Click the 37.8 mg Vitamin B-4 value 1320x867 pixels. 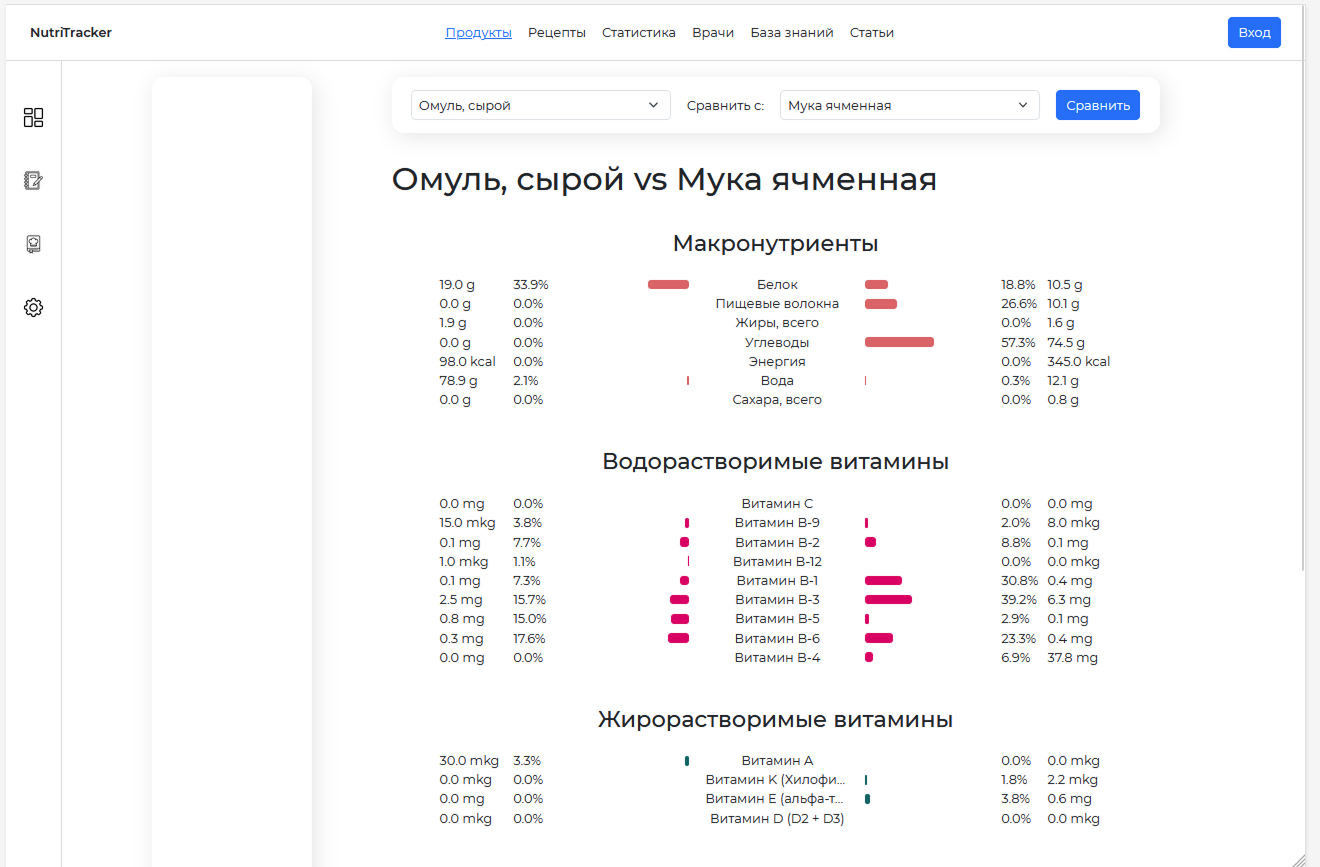coord(1072,658)
